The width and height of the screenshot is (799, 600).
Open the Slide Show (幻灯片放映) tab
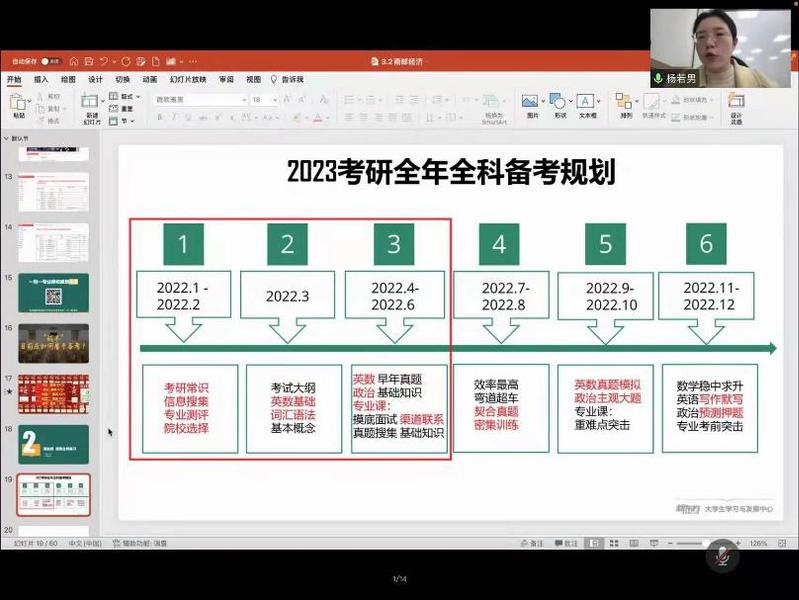coord(187,80)
